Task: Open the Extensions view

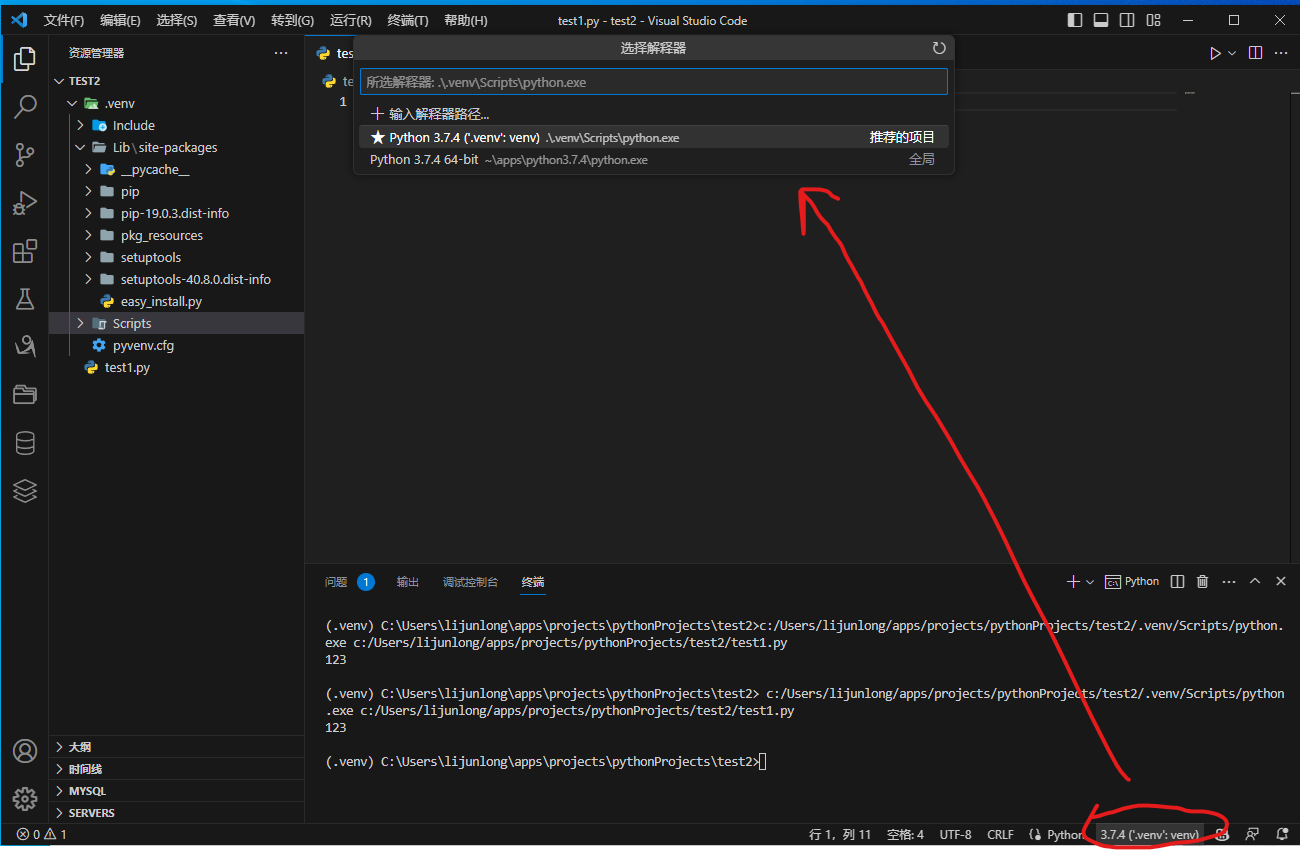Action: [x=25, y=250]
